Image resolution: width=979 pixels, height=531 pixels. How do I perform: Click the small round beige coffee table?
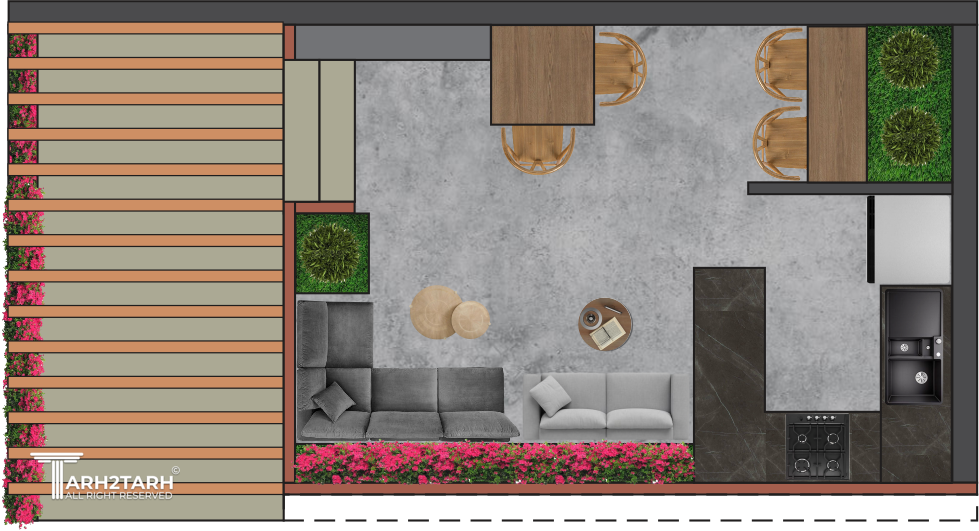pyautogui.click(x=470, y=320)
